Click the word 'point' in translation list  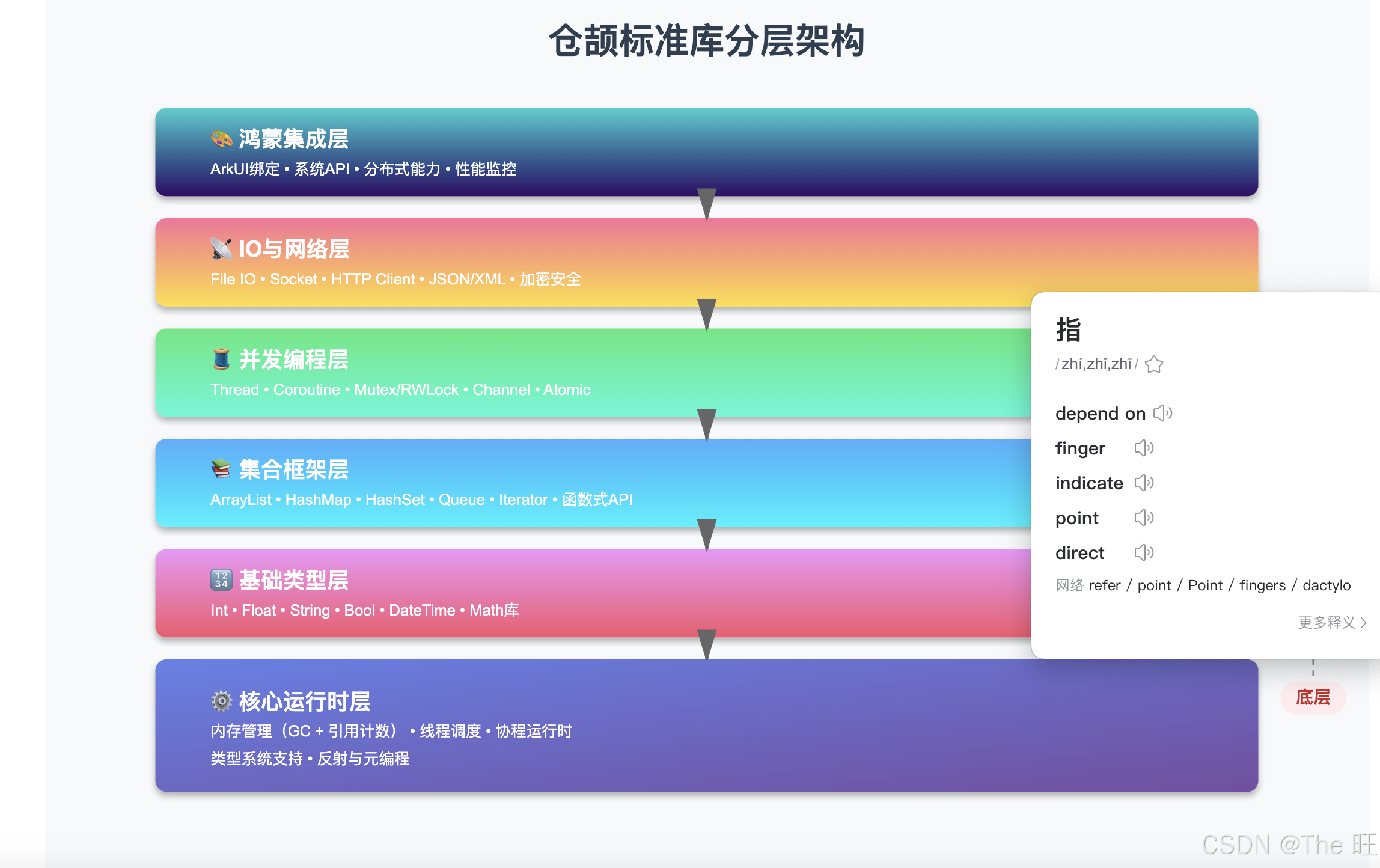tap(1077, 518)
